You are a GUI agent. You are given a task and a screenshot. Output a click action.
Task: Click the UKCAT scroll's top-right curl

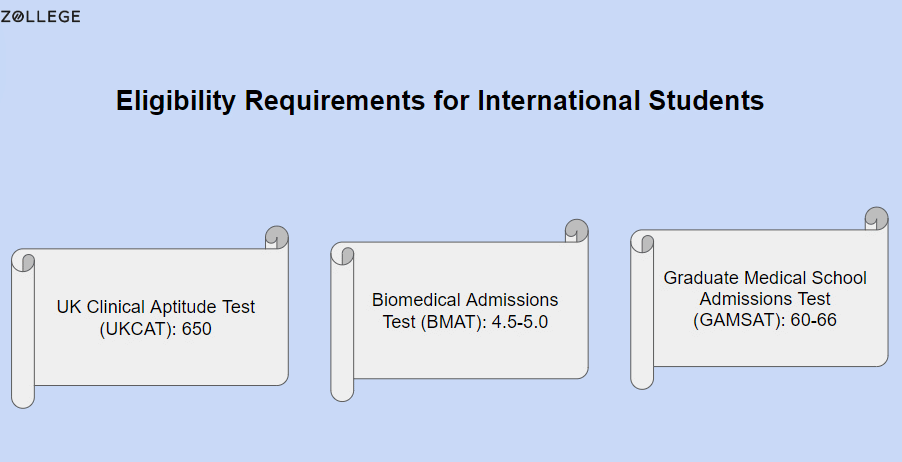277,238
